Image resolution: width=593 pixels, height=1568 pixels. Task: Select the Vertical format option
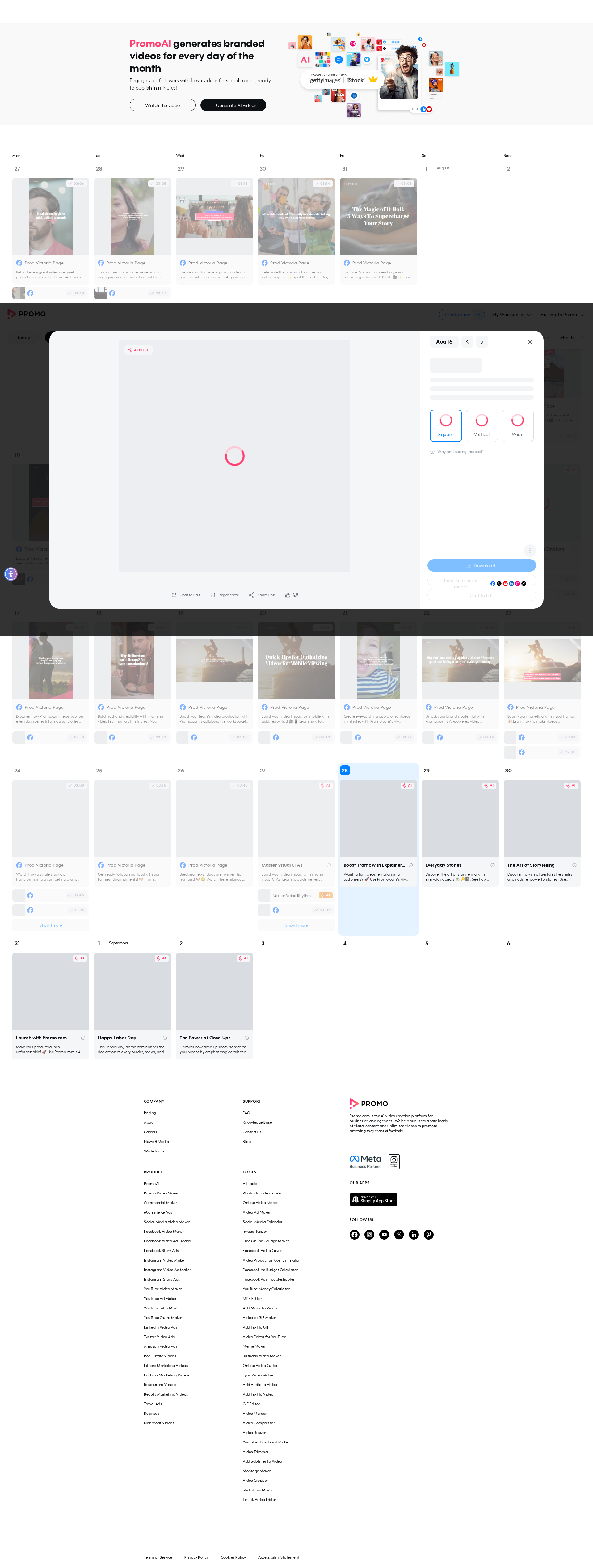[482, 425]
